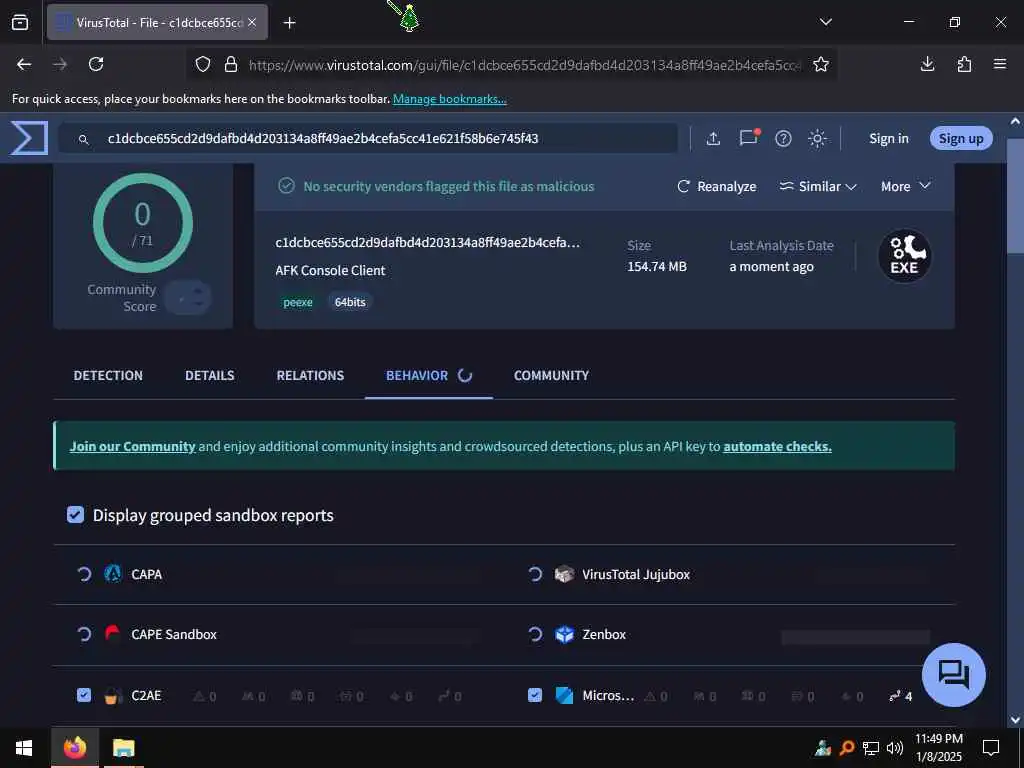The image size is (1024, 768).
Task: Open the chat bubble floating button
Action: pos(953,675)
